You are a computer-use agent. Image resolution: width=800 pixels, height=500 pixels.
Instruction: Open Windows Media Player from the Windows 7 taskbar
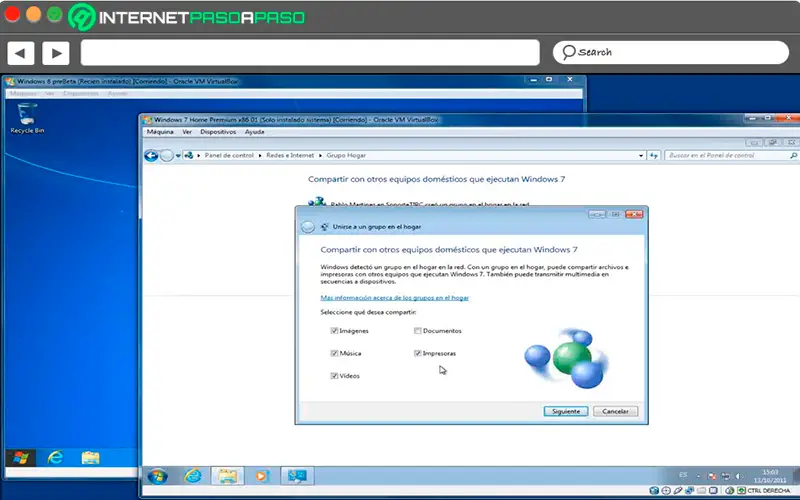point(261,476)
